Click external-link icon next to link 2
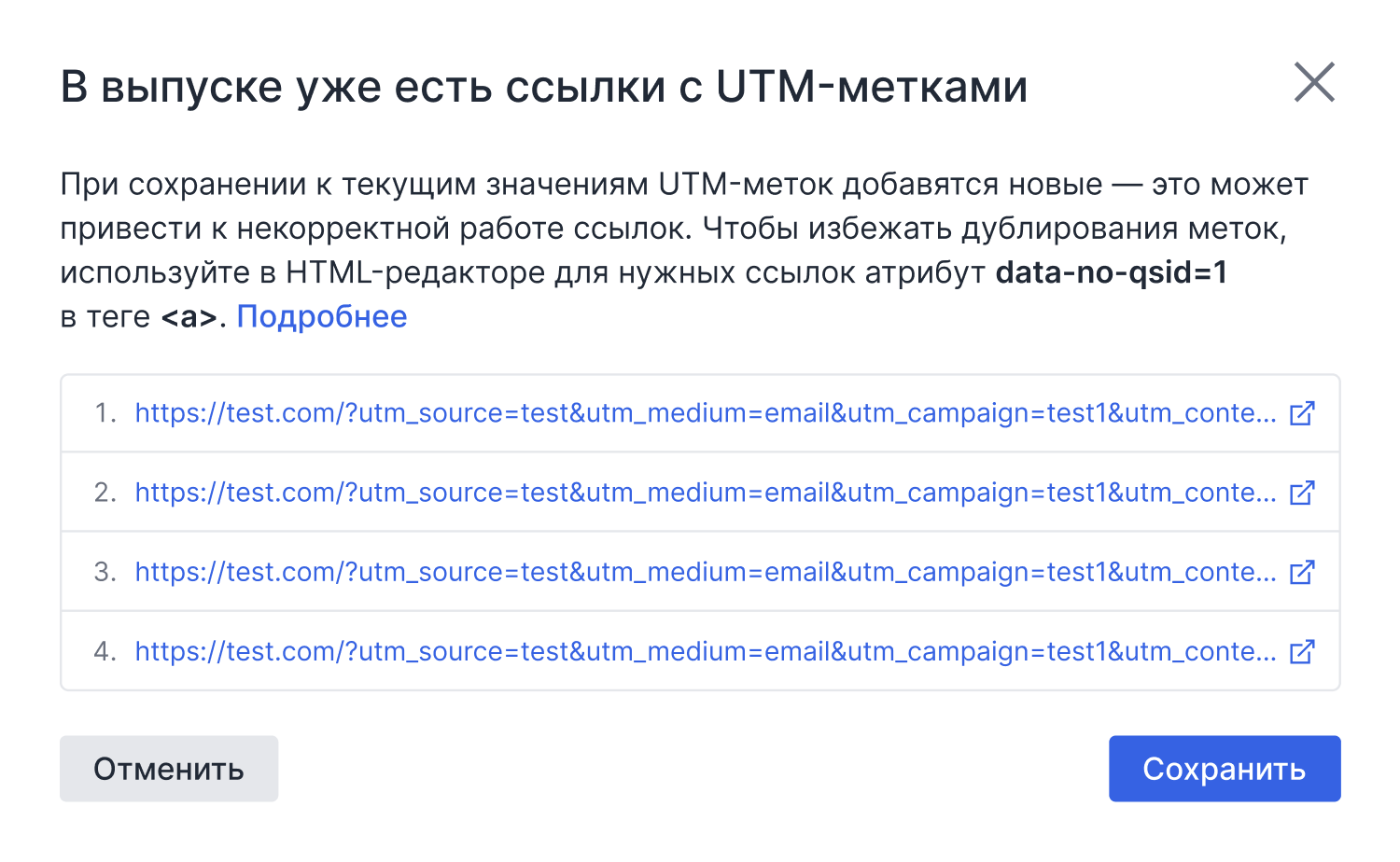Viewport: 1400px width, 862px height. (x=1302, y=492)
